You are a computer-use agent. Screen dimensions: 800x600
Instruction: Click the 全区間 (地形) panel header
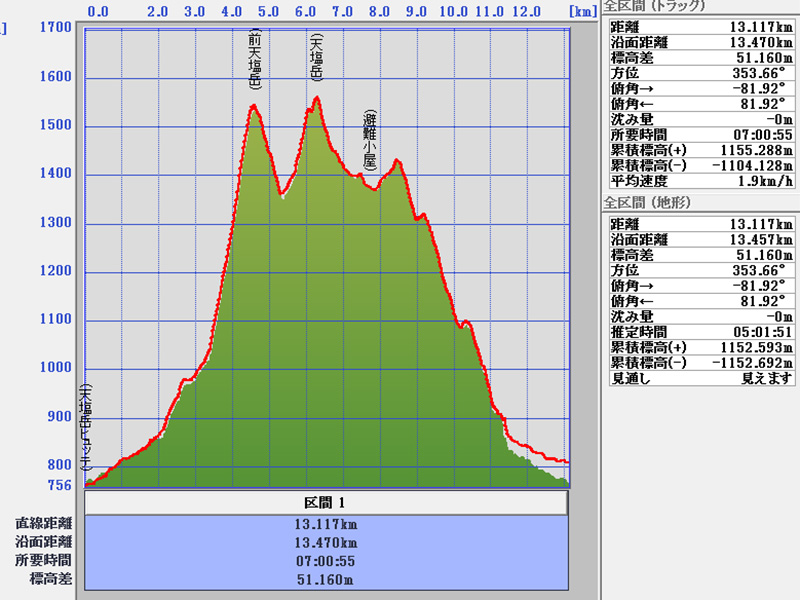click(648, 203)
